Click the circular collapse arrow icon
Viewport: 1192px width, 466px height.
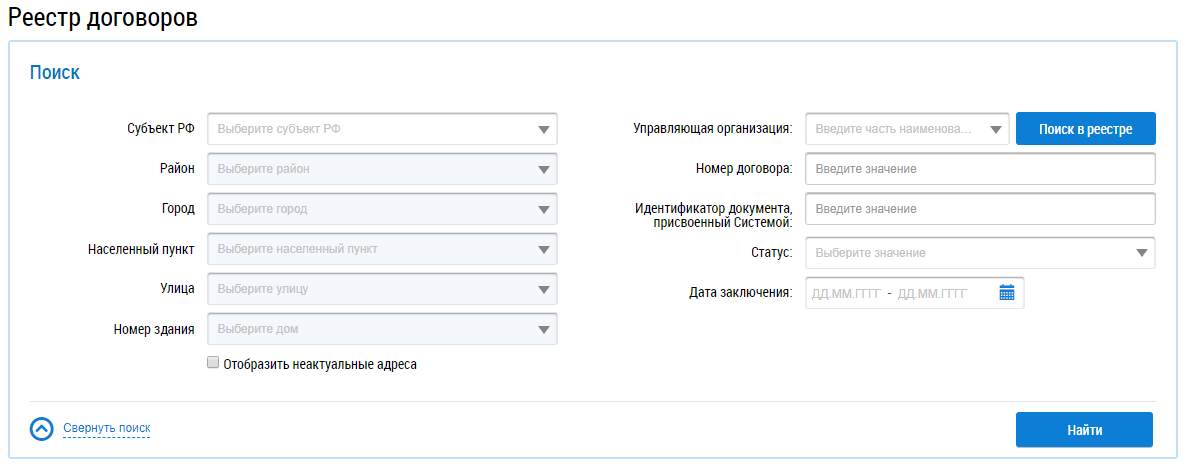[41, 429]
